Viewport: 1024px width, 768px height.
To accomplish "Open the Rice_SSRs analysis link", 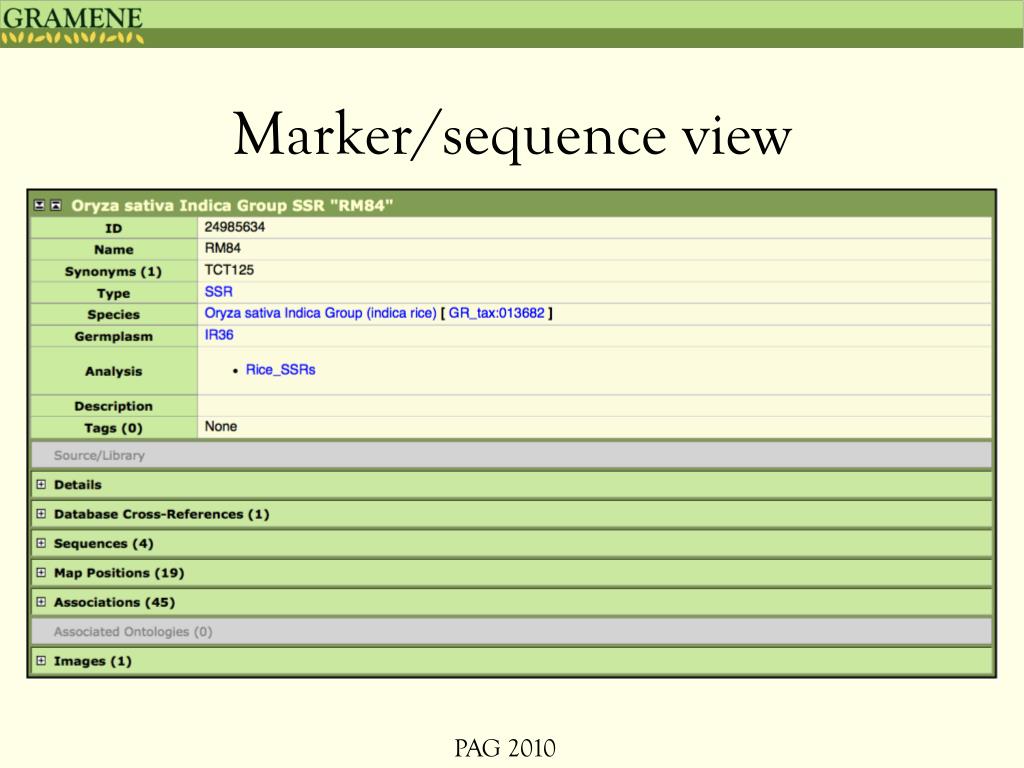I will (280, 370).
